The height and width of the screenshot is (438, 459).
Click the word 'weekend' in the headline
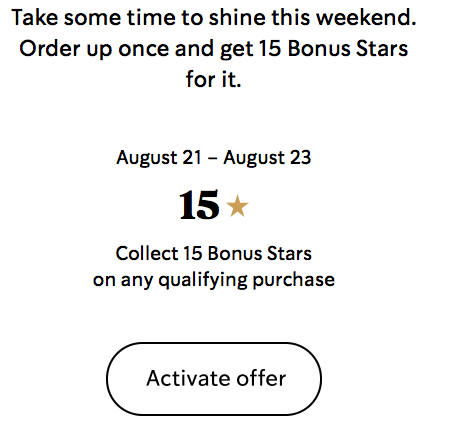(x=366, y=17)
